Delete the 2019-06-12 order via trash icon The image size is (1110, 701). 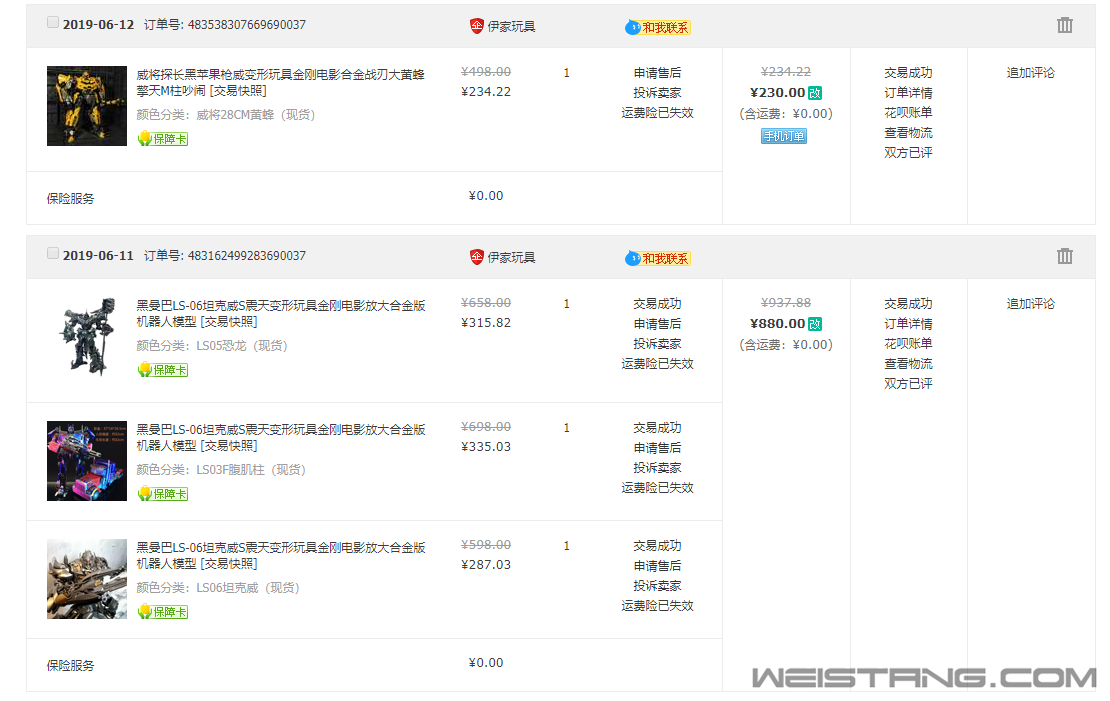(x=1065, y=25)
